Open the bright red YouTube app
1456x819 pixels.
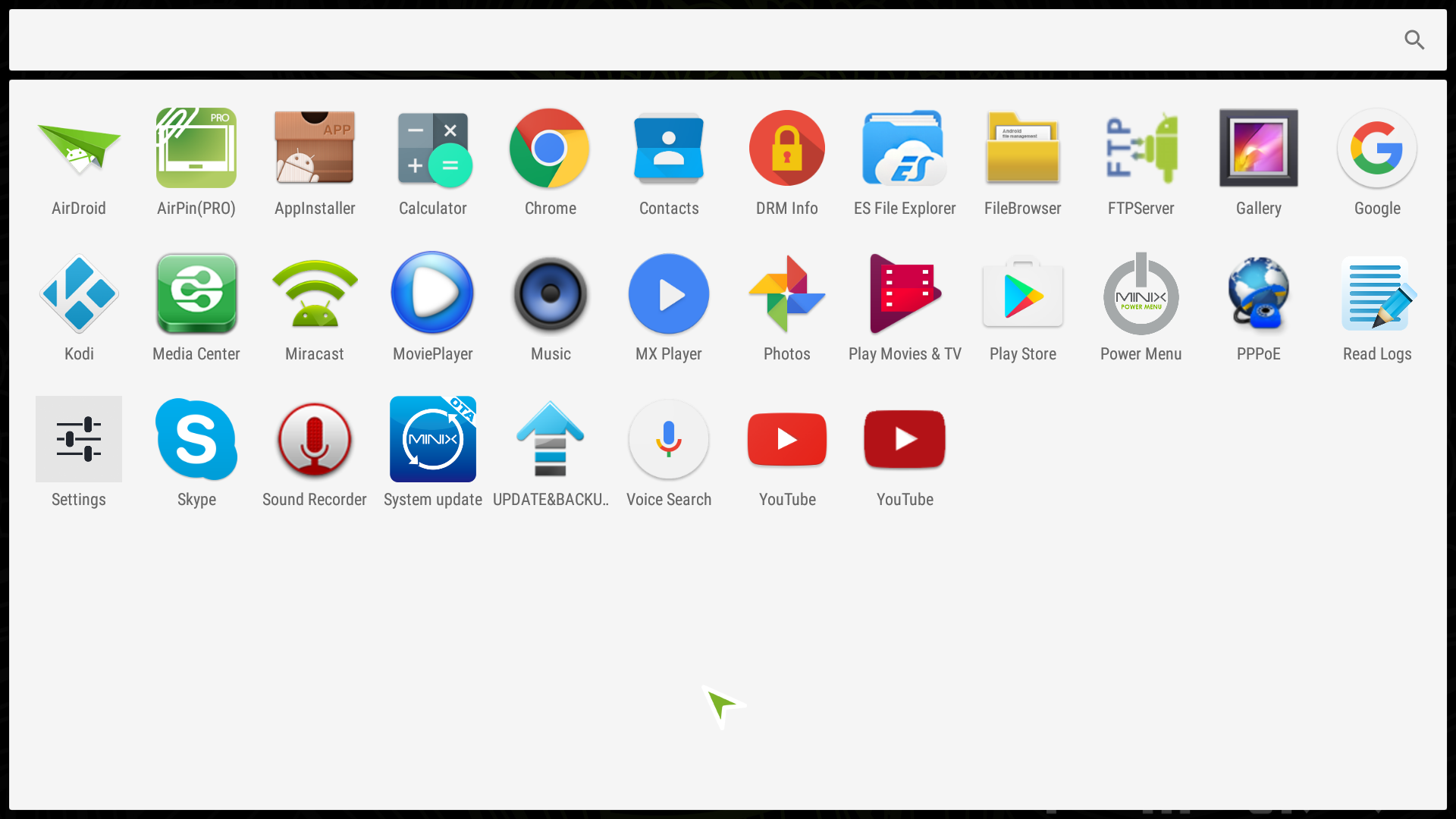787,439
